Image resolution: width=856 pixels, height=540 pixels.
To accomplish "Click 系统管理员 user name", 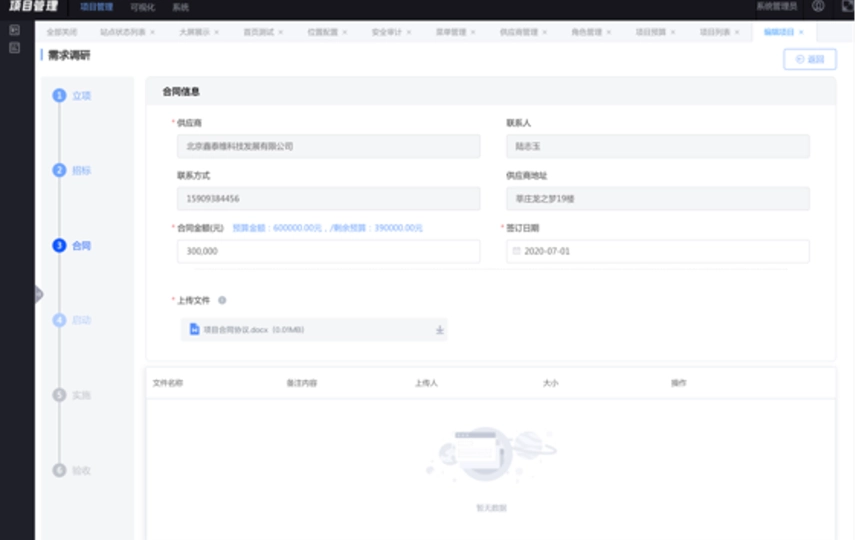I will [x=777, y=7].
